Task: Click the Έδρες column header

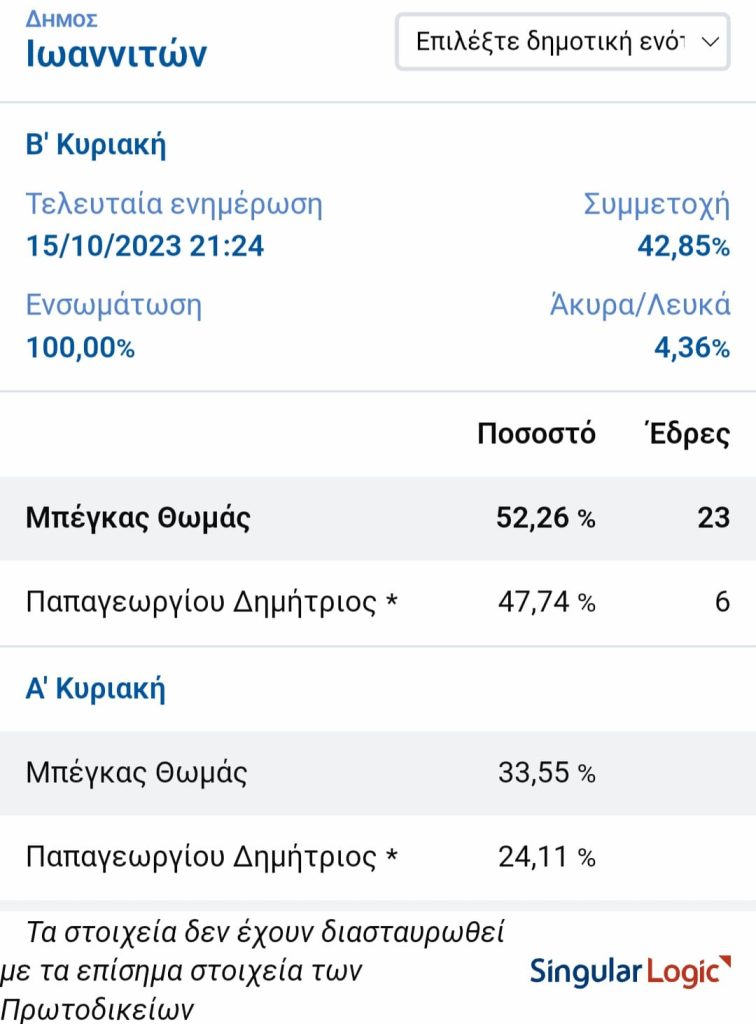Action: 687,433
